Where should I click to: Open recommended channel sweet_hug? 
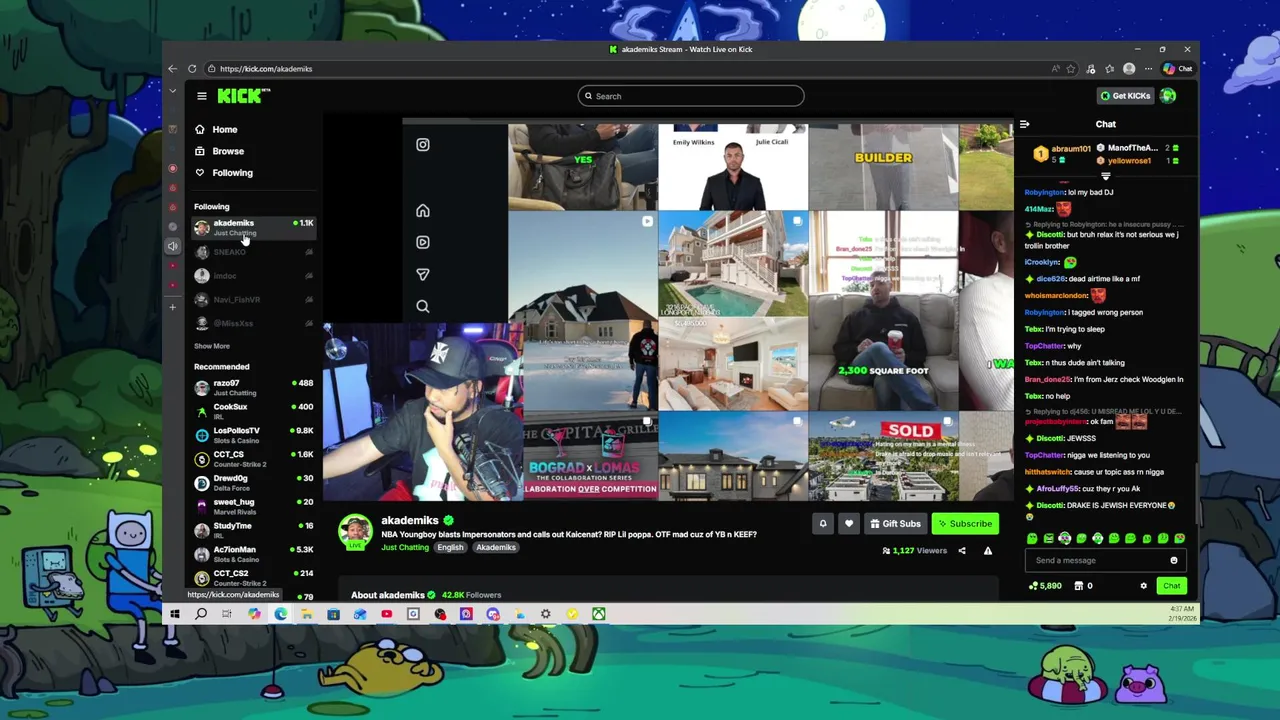coord(254,506)
